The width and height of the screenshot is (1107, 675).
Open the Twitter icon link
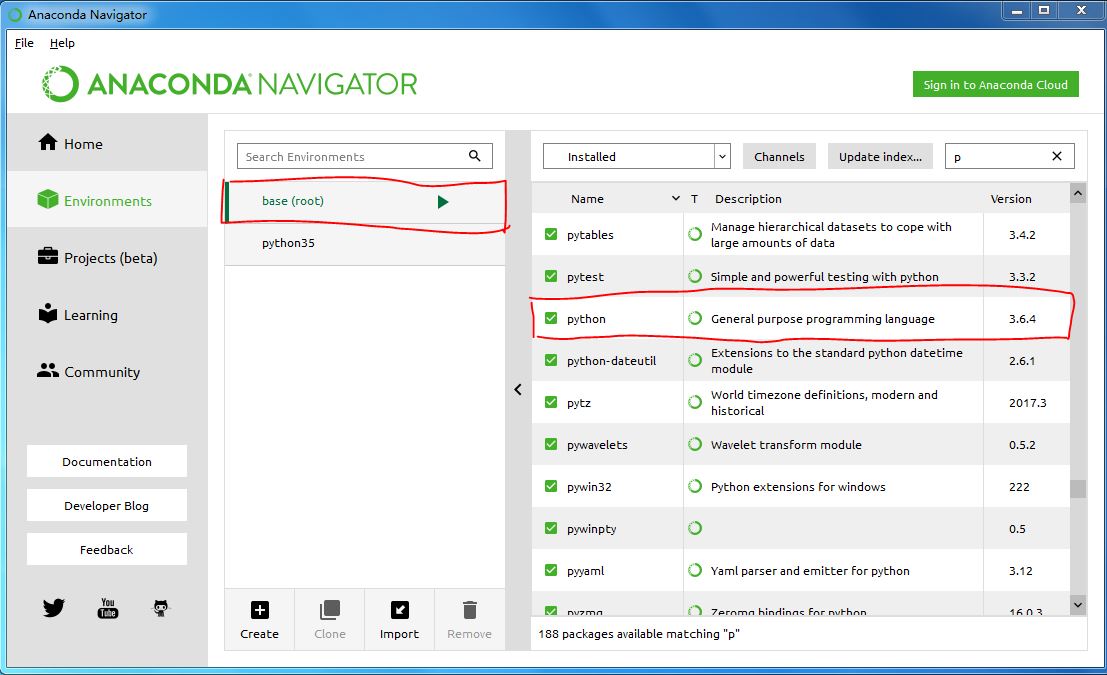coord(54,608)
